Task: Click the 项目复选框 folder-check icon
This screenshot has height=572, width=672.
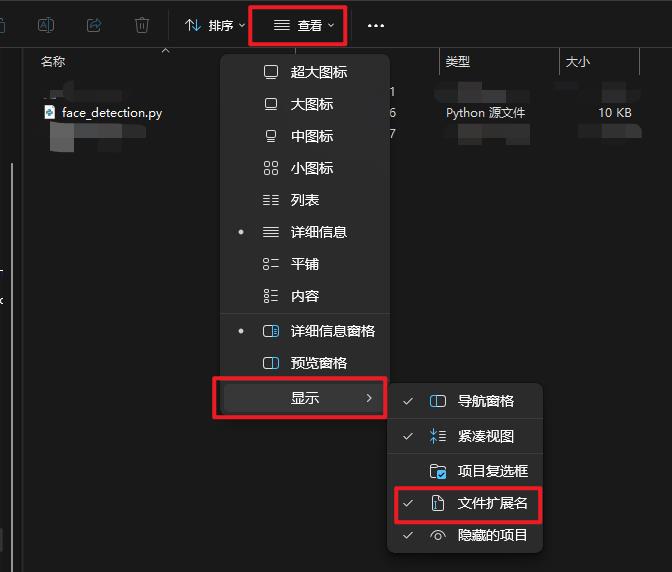Action: click(438, 471)
